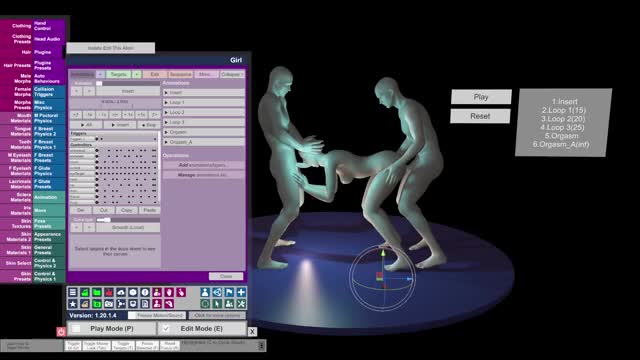Open the hamburger main menu icon

pos(73,292)
